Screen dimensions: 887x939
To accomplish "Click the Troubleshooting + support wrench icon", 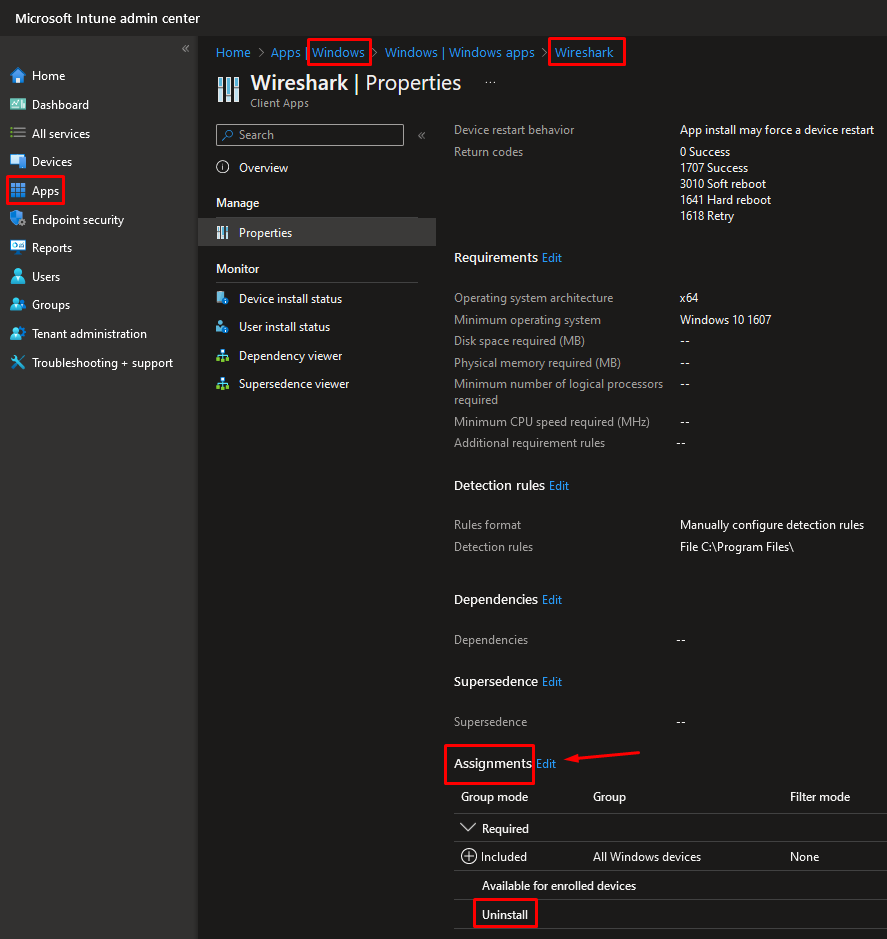I will (18, 362).
